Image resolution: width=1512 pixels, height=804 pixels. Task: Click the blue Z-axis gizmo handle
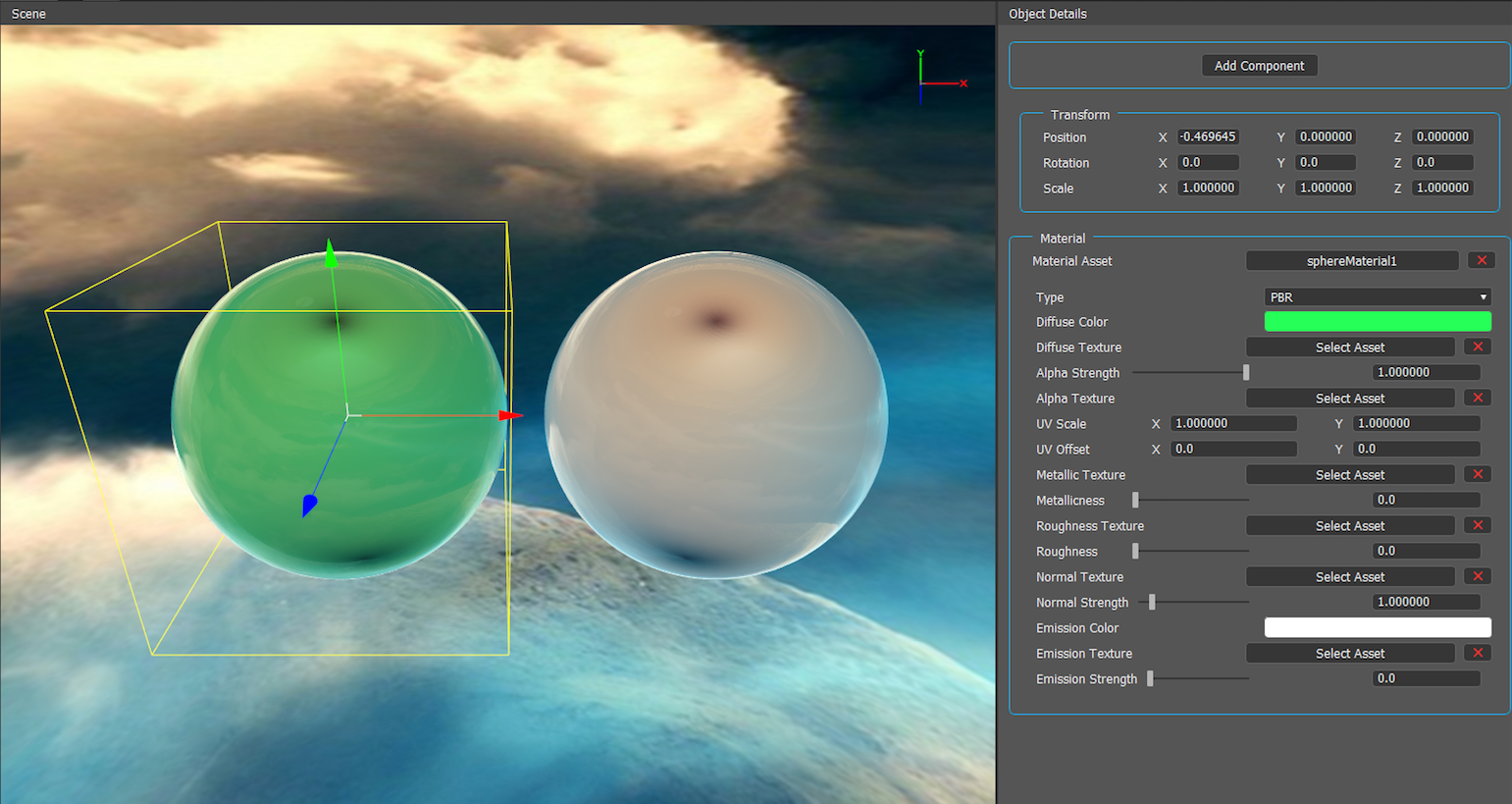tap(309, 505)
